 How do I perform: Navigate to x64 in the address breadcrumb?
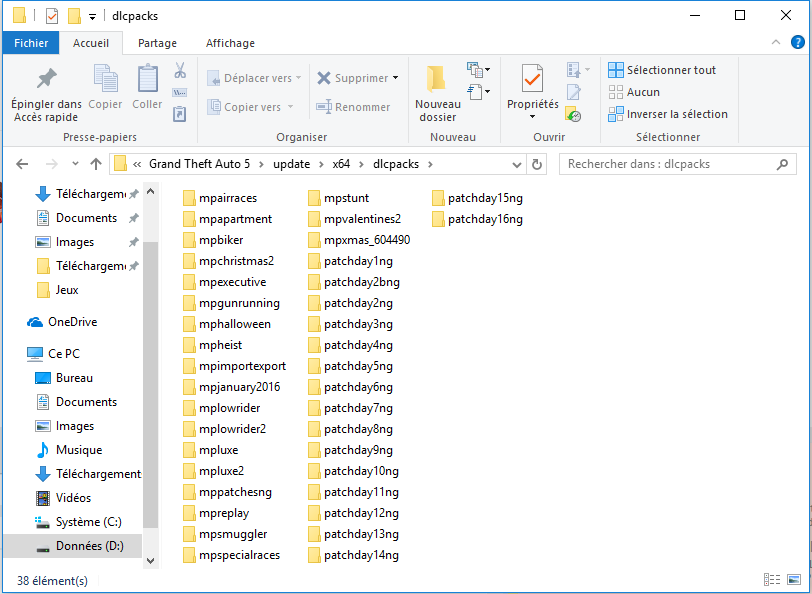[341, 164]
